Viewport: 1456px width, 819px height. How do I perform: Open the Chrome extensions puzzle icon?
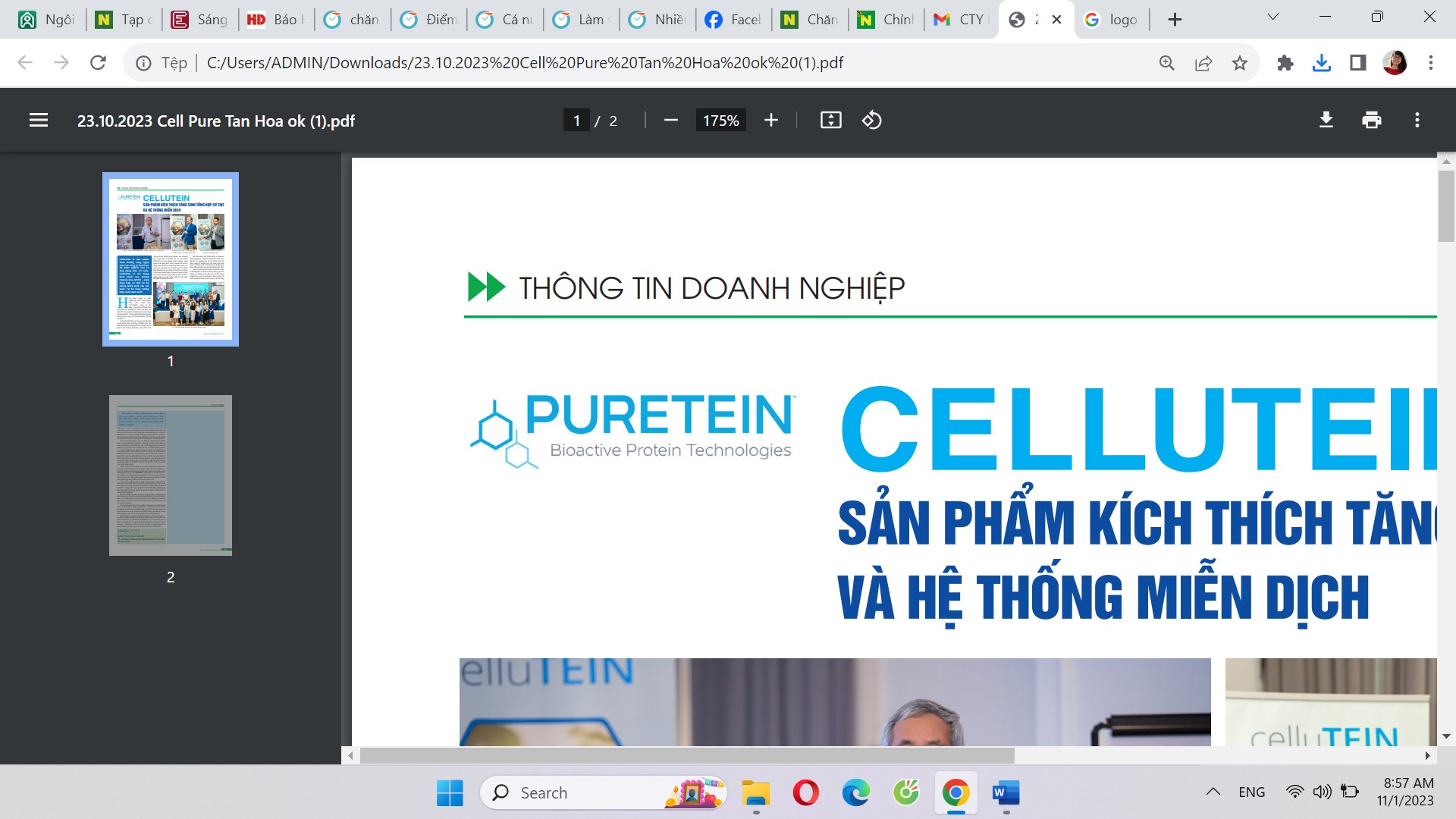1285,63
